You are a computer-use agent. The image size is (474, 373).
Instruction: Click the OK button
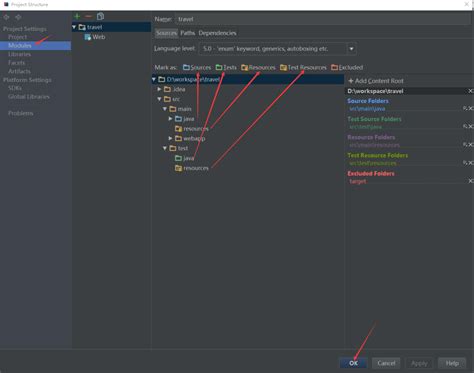click(x=353, y=363)
